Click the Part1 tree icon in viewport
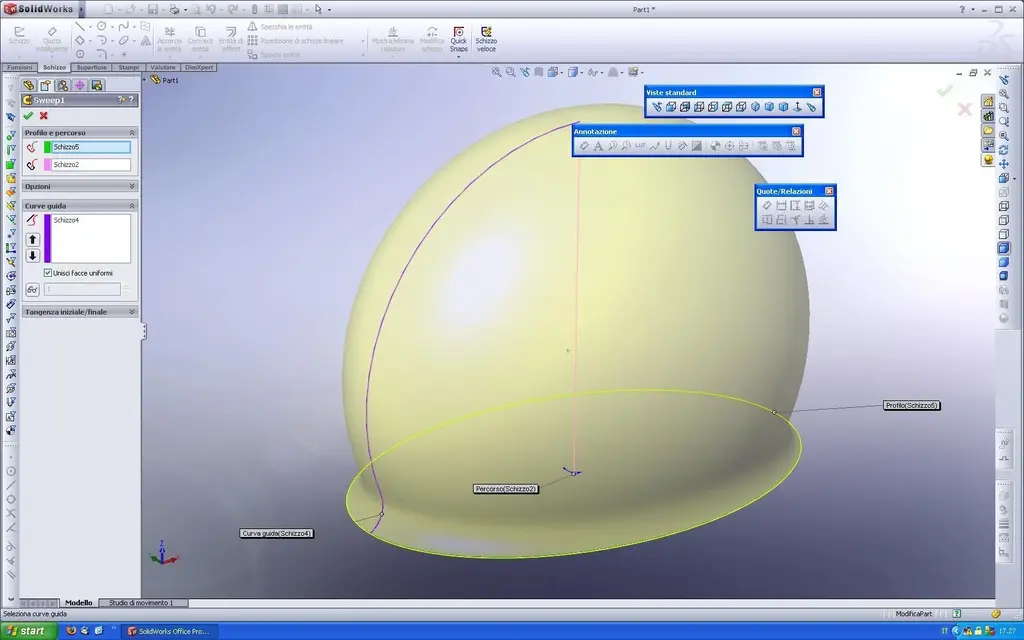 pyautogui.click(x=155, y=80)
